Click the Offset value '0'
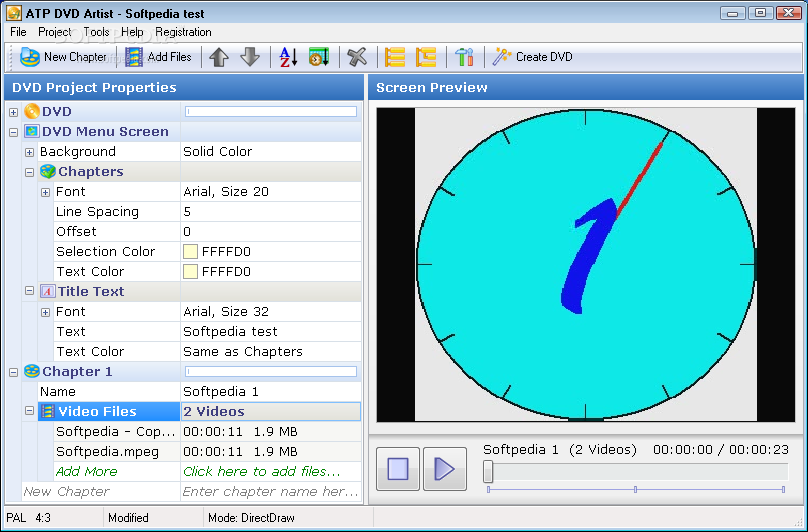808x532 pixels. (187, 231)
